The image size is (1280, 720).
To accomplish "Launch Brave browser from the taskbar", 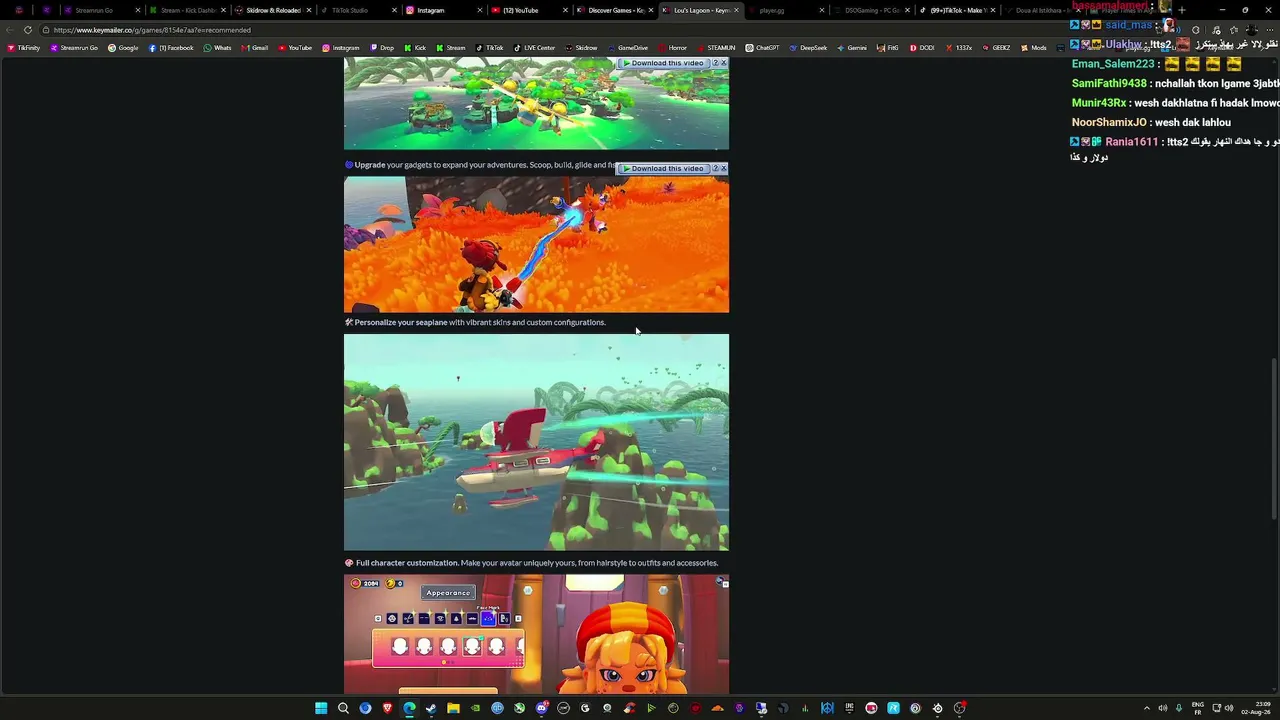I will [387, 708].
